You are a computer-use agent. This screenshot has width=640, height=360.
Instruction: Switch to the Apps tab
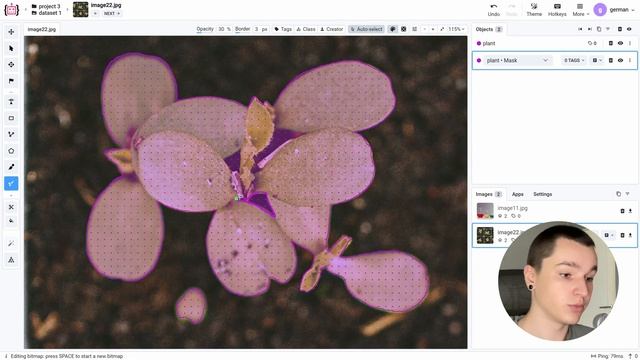[x=518, y=194]
